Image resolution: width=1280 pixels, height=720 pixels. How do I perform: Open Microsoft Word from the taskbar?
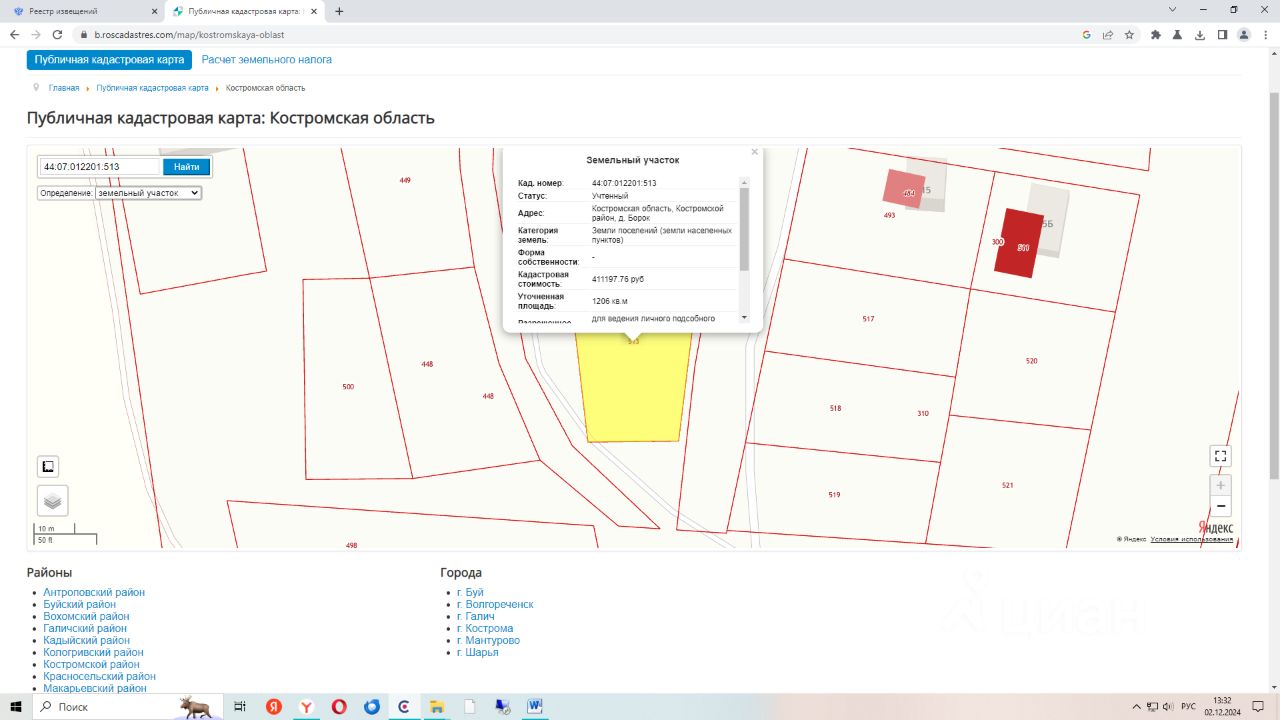534,706
